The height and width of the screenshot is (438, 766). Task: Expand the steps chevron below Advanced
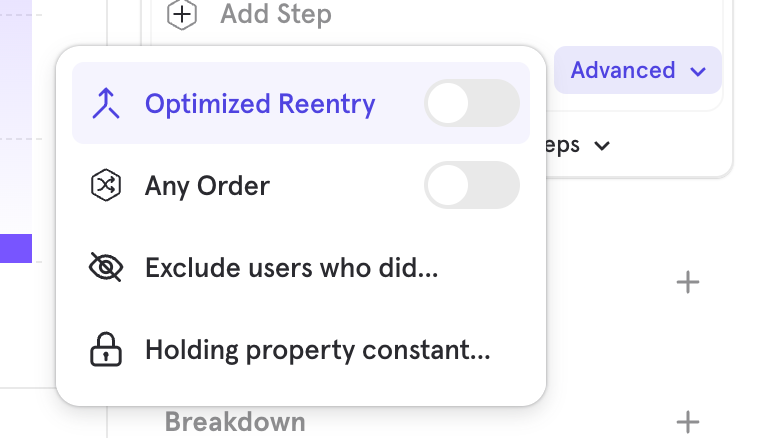click(602, 146)
